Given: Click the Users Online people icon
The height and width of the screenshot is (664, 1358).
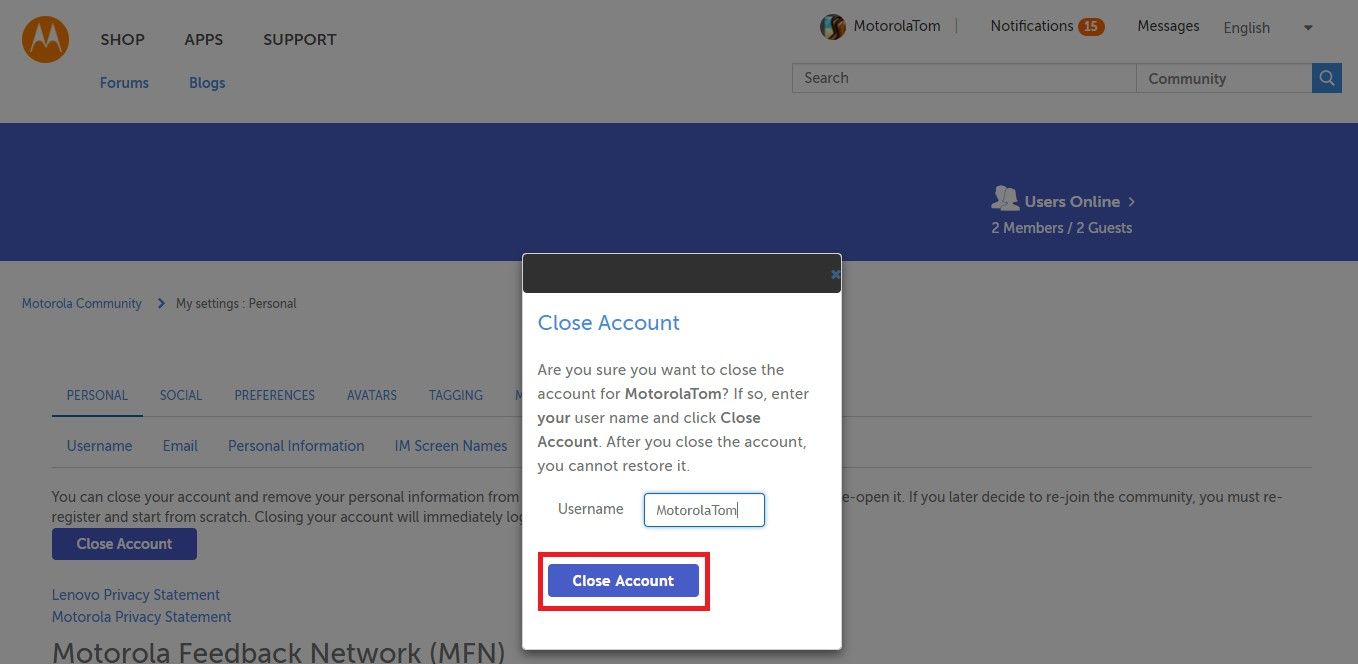Looking at the screenshot, I should tap(1004, 198).
